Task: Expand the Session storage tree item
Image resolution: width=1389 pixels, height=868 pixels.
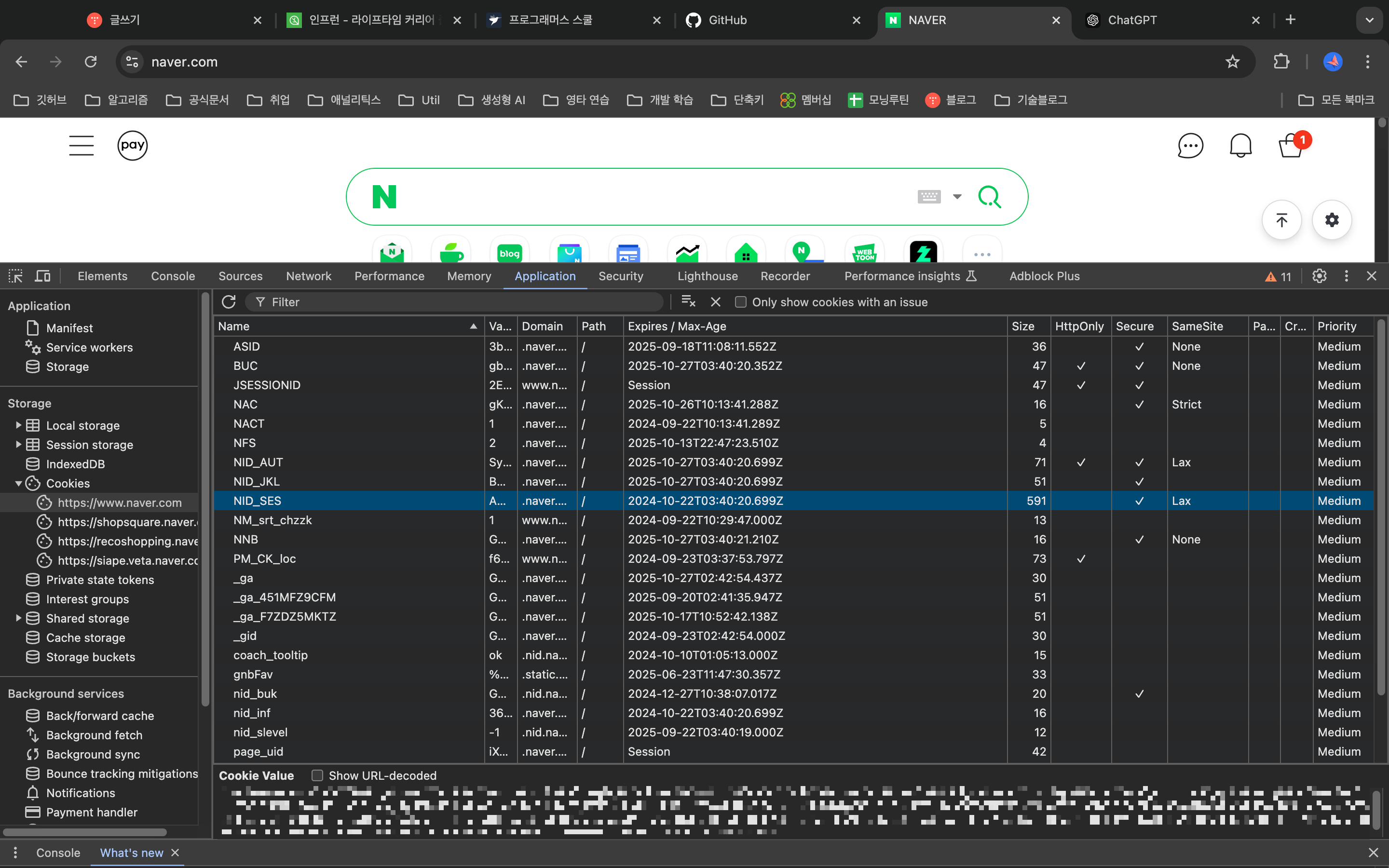Action: (18, 444)
